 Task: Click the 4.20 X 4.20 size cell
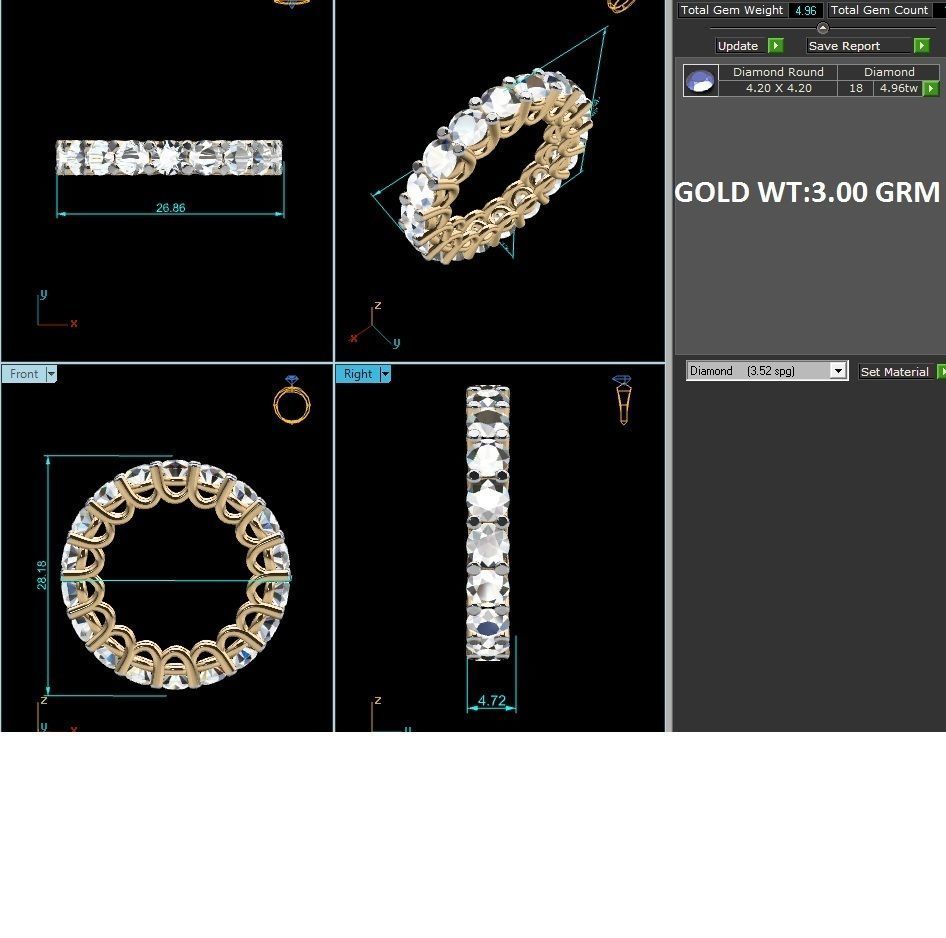(x=778, y=88)
